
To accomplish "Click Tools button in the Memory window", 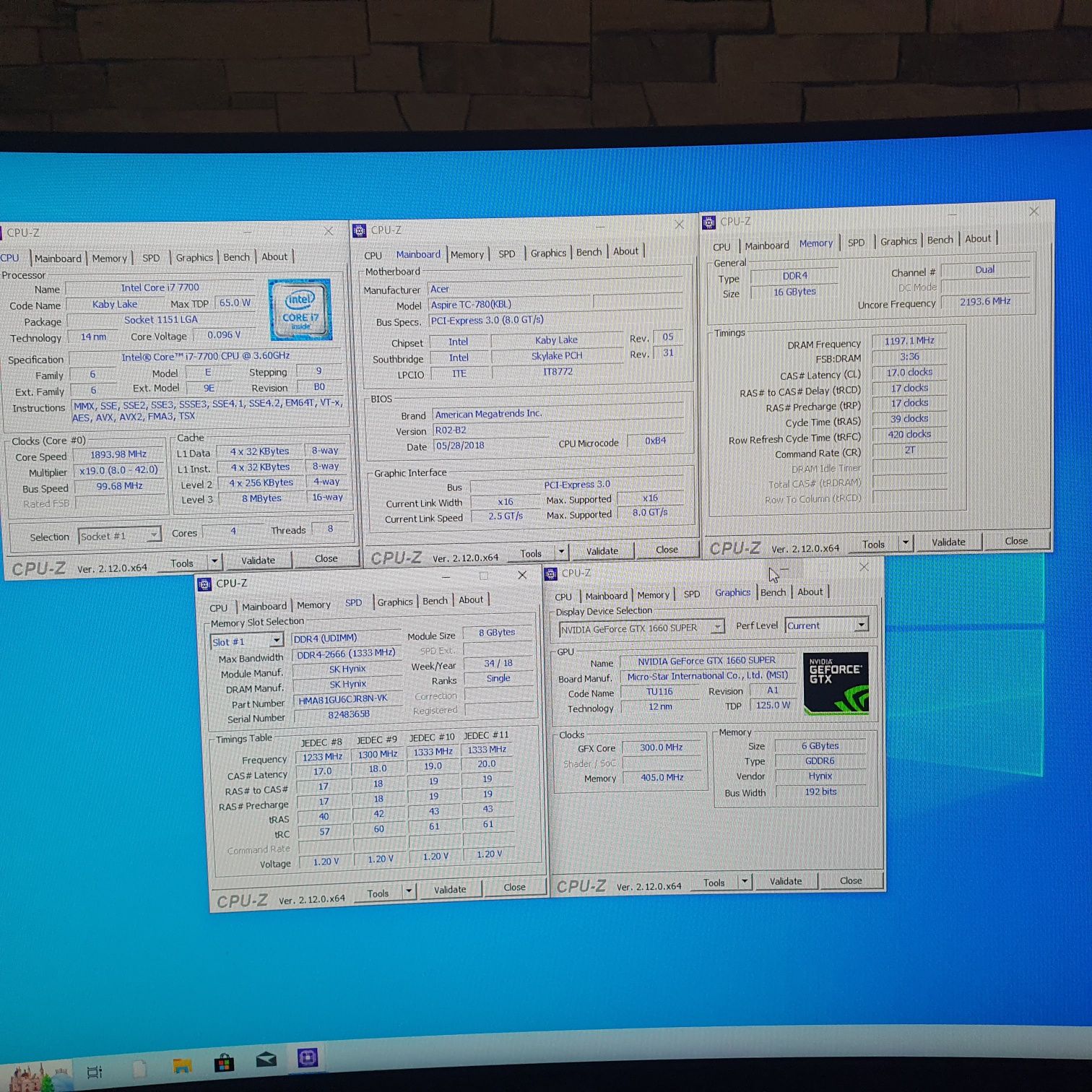I will point(873,545).
